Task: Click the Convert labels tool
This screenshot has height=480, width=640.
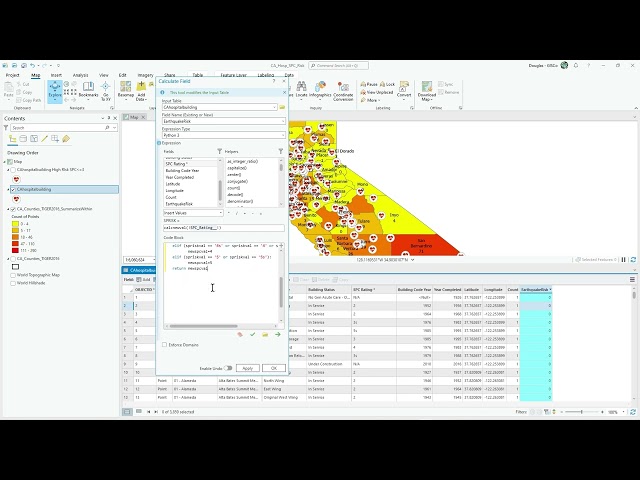Action: pos(404,89)
